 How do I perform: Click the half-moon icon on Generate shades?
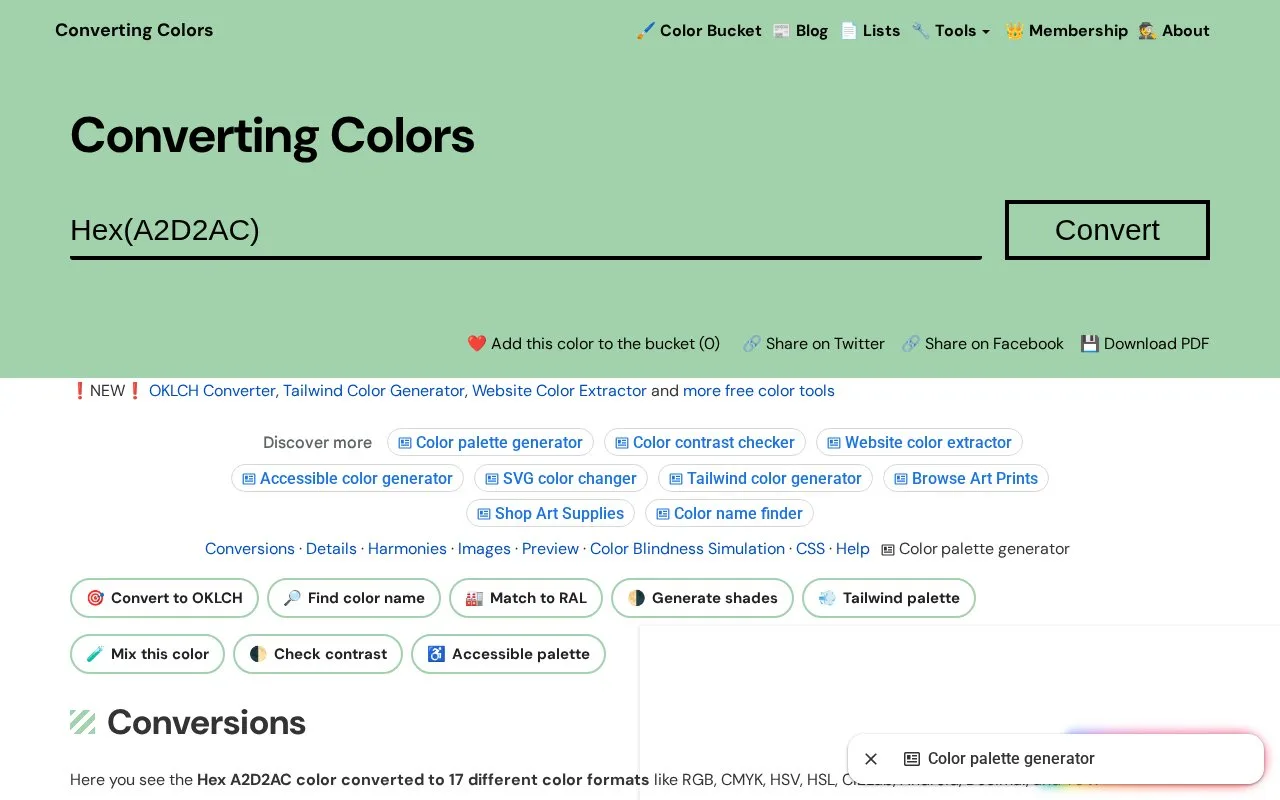636,598
